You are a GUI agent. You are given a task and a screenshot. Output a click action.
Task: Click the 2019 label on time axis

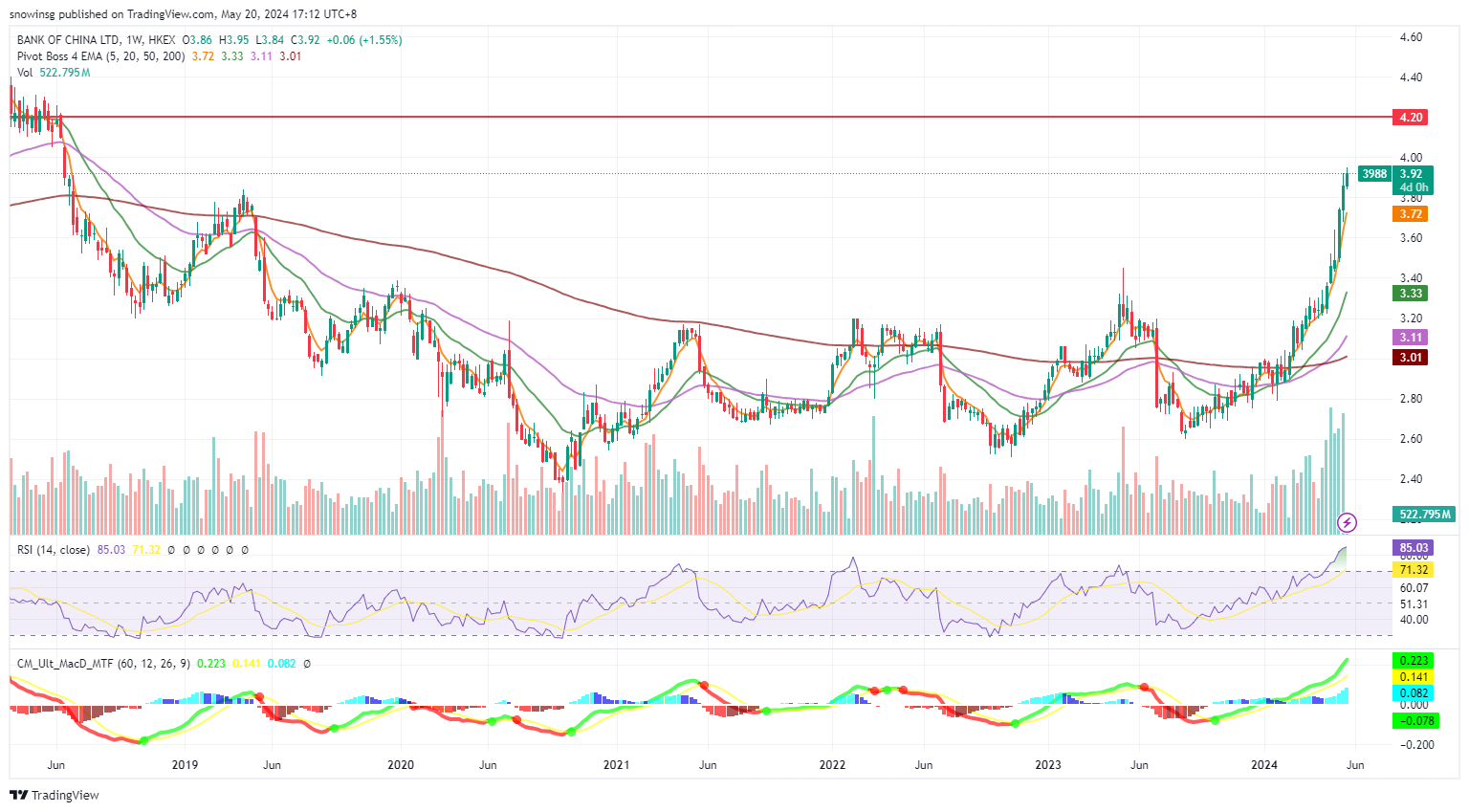pos(185,765)
